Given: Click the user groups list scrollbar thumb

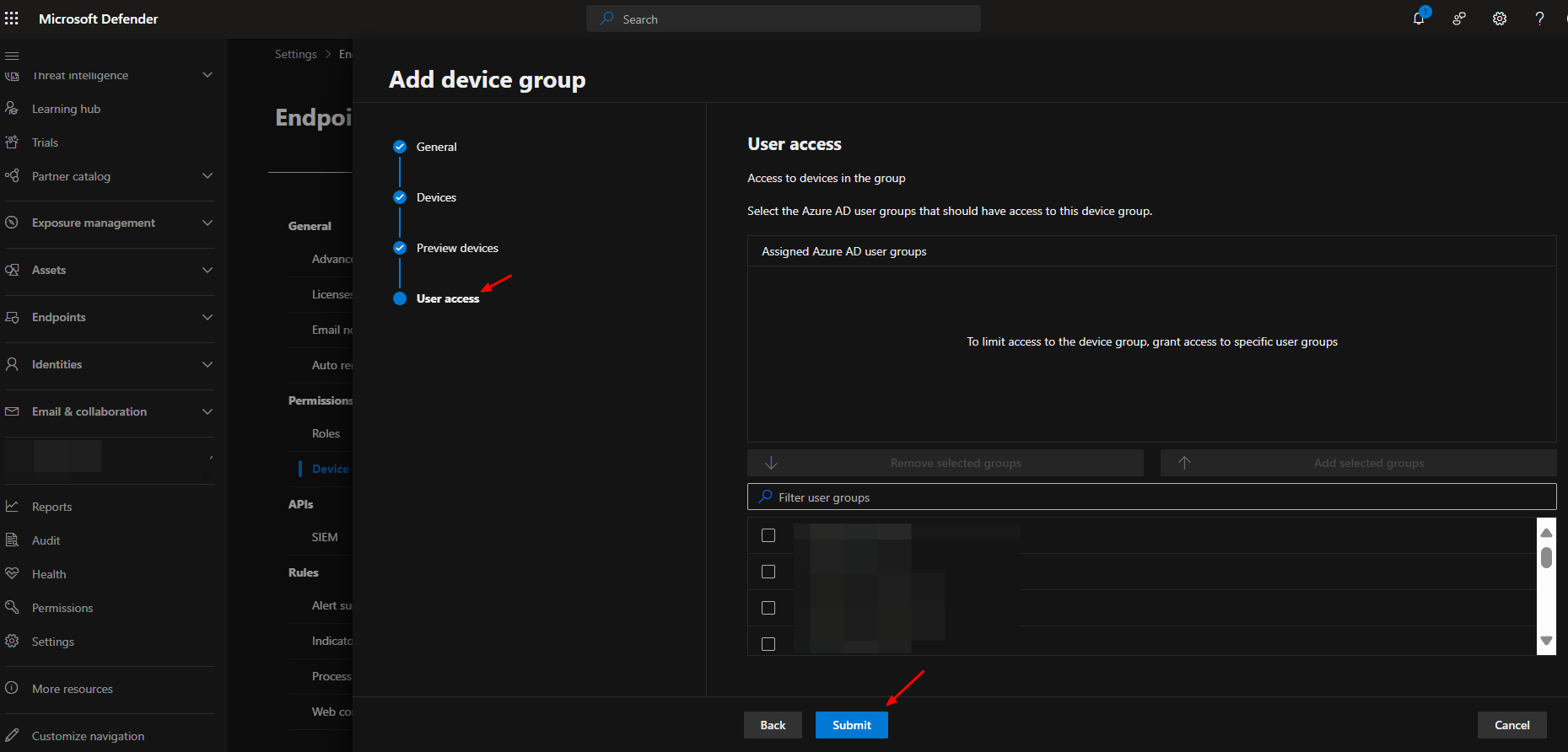Looking at the screenshot, I should pos(1546,558).
